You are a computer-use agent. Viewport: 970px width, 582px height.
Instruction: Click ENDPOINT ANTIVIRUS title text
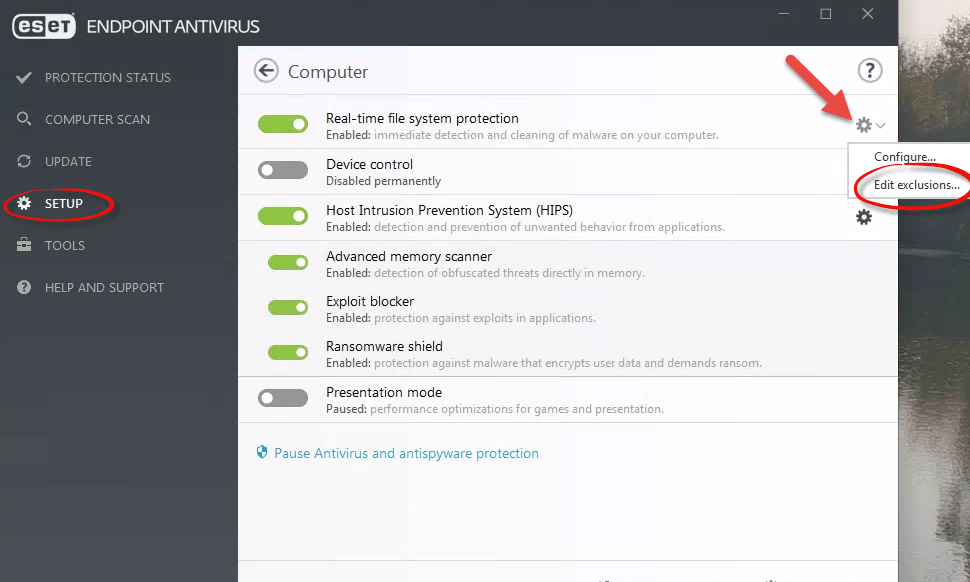173,27
